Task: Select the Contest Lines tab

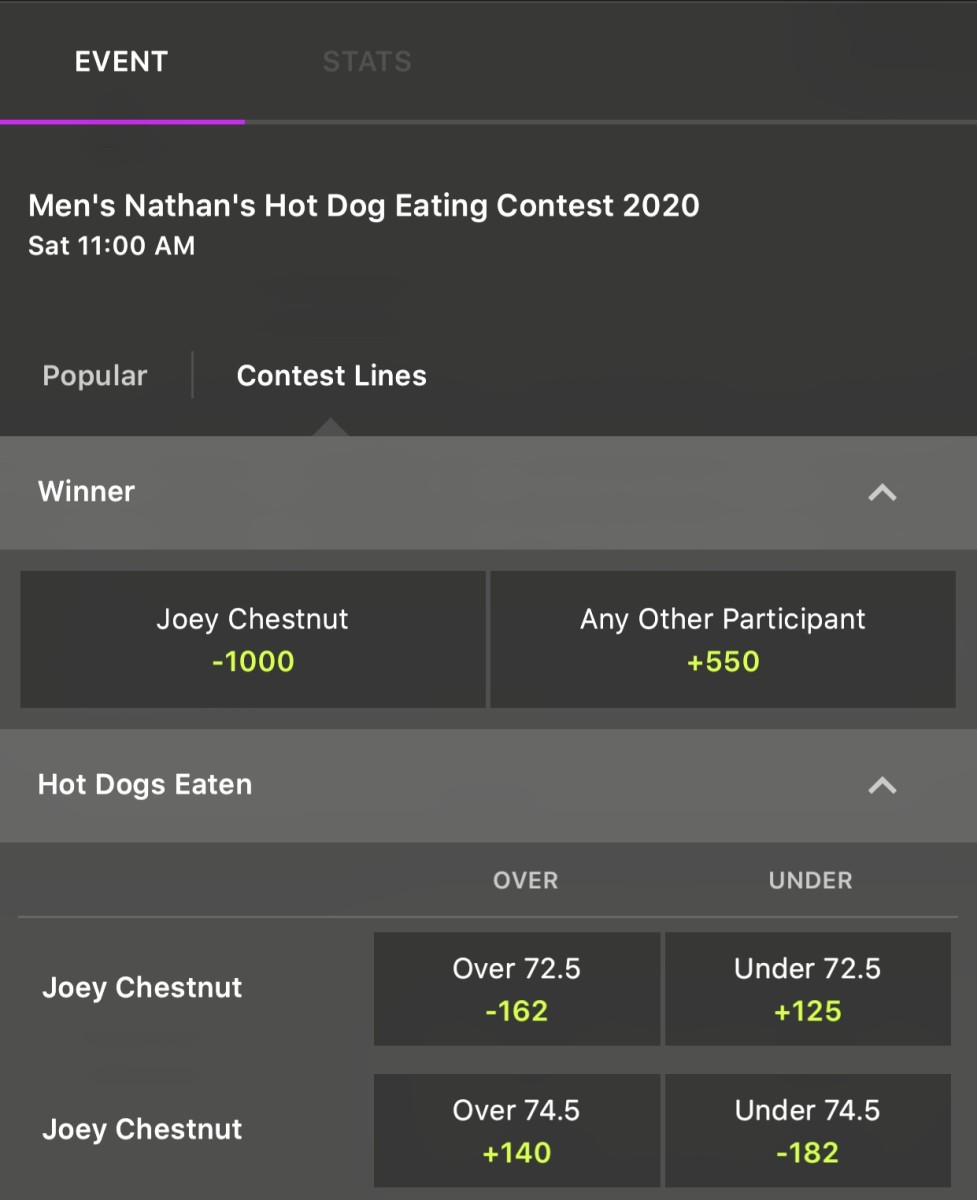Action: (x=331, y=375)
